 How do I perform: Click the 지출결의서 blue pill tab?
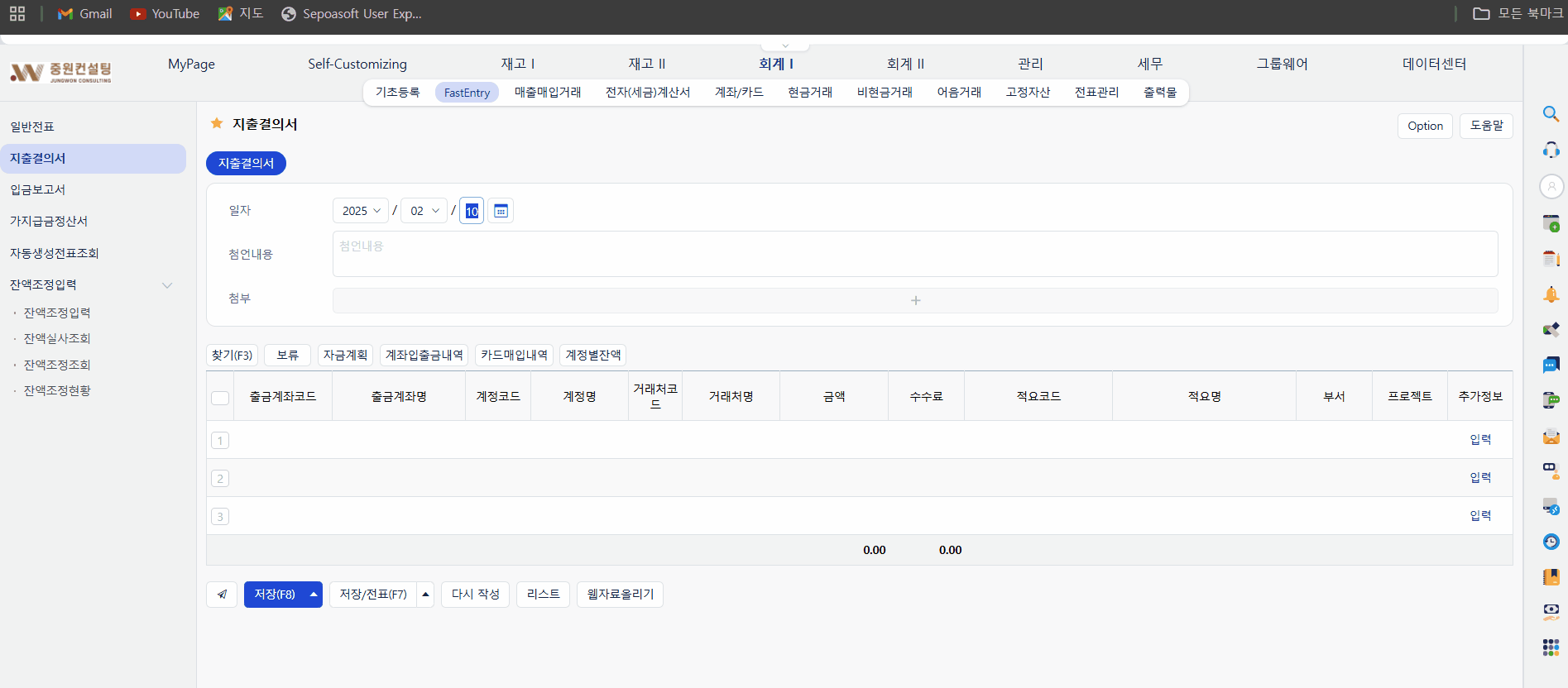246,164
